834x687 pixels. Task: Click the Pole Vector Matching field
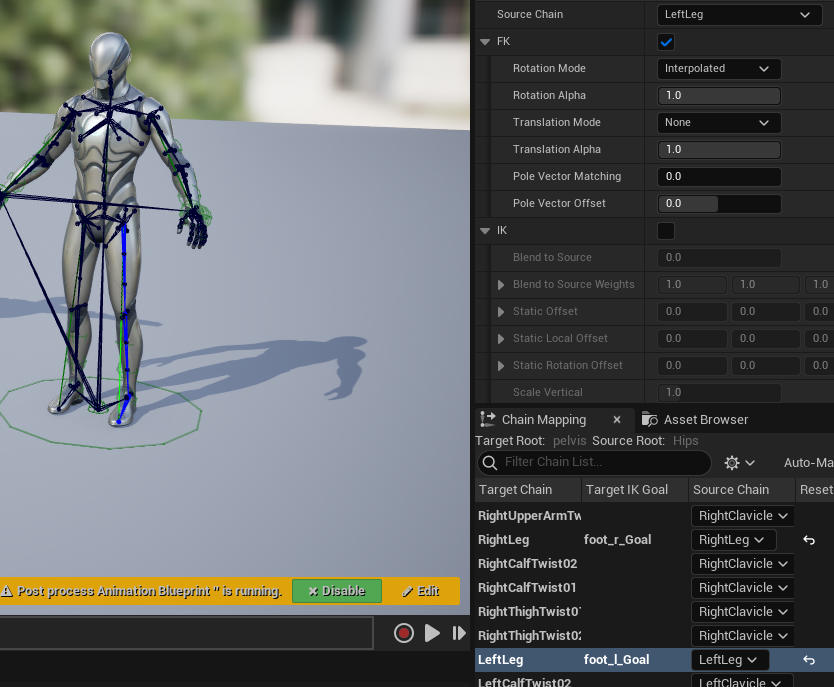[719, 177]
